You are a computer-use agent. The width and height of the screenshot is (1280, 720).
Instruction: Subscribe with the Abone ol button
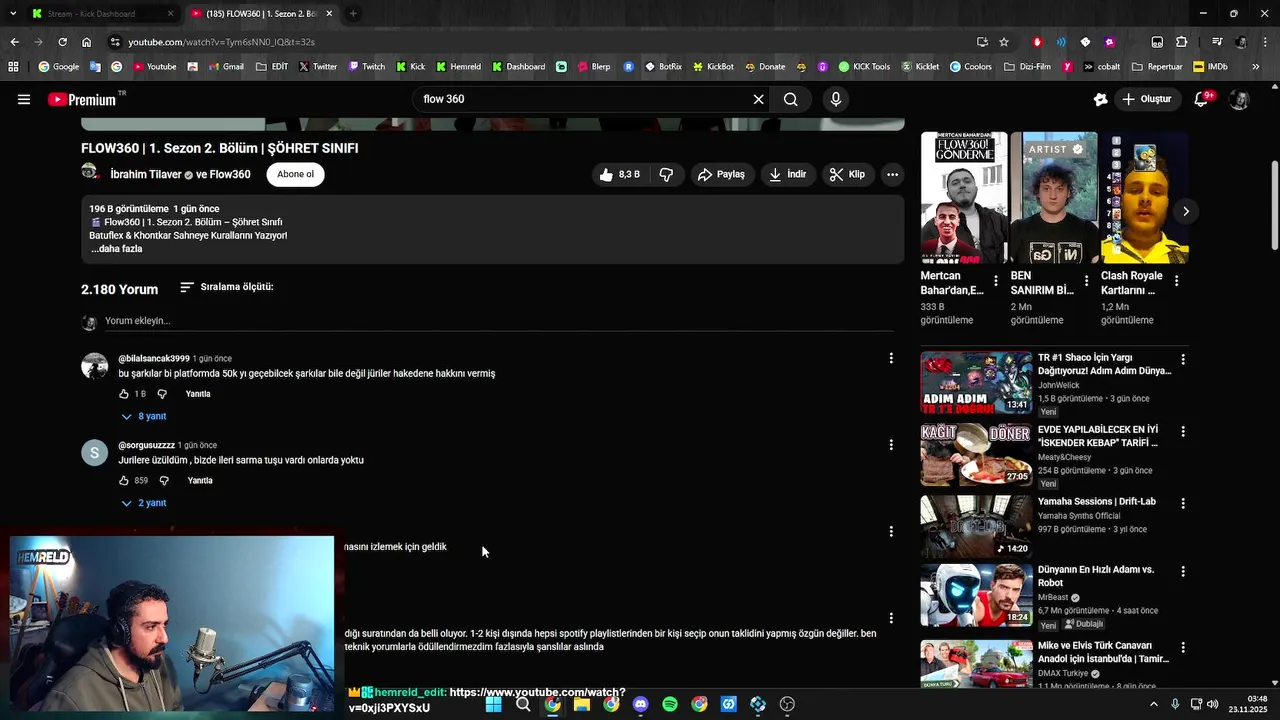[295, 174]
